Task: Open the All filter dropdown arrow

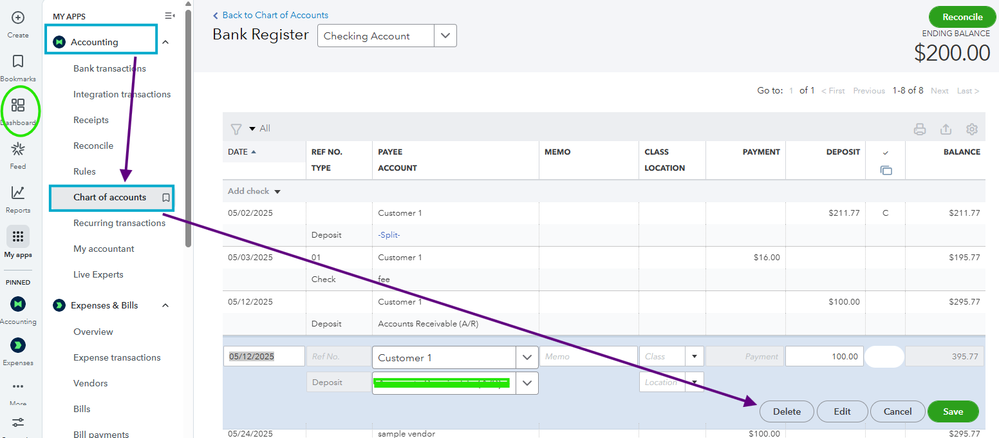Action: coord(252,129)
